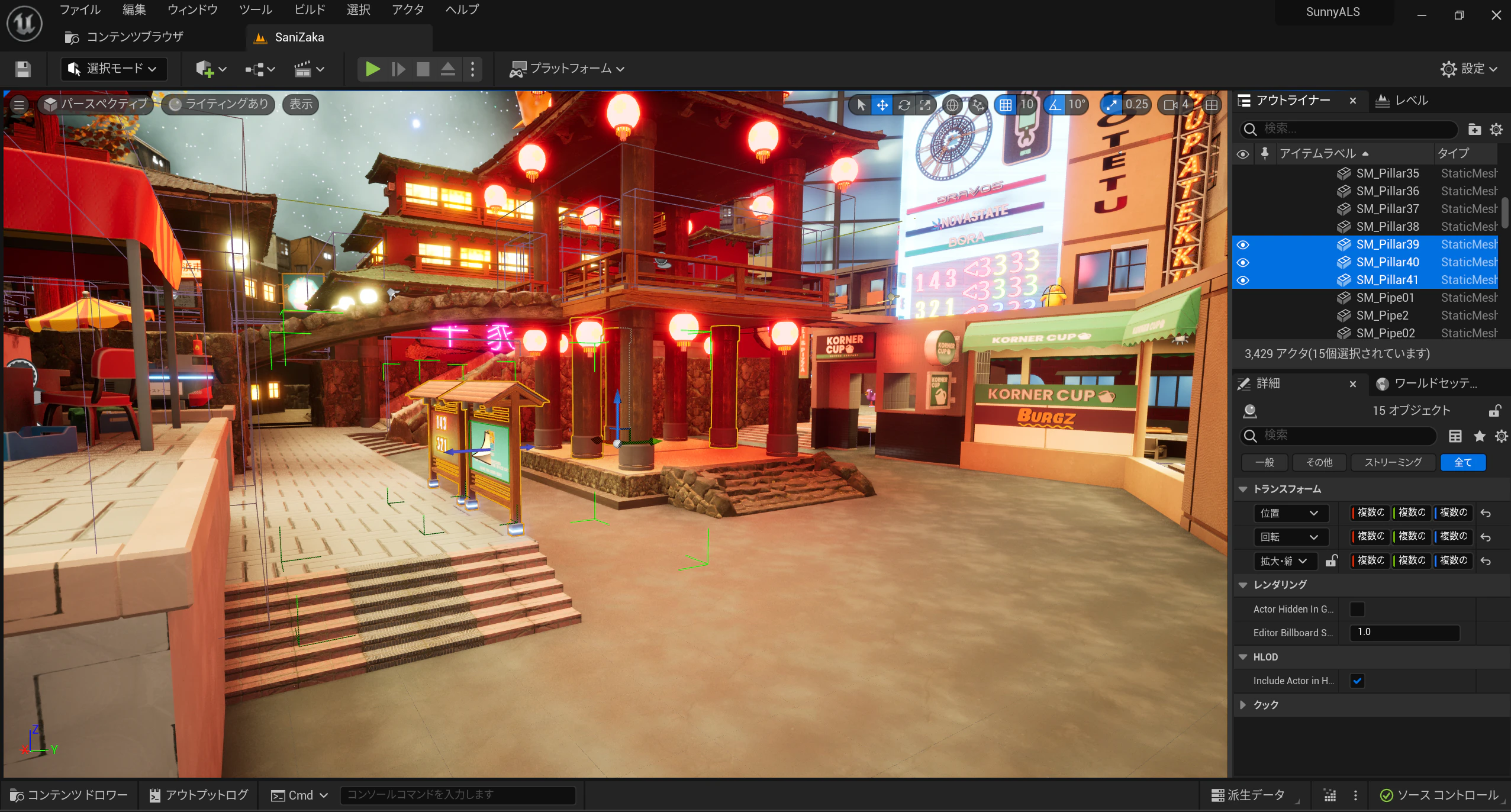Choose the translate (move) gizmo tool

pos(882,105)
